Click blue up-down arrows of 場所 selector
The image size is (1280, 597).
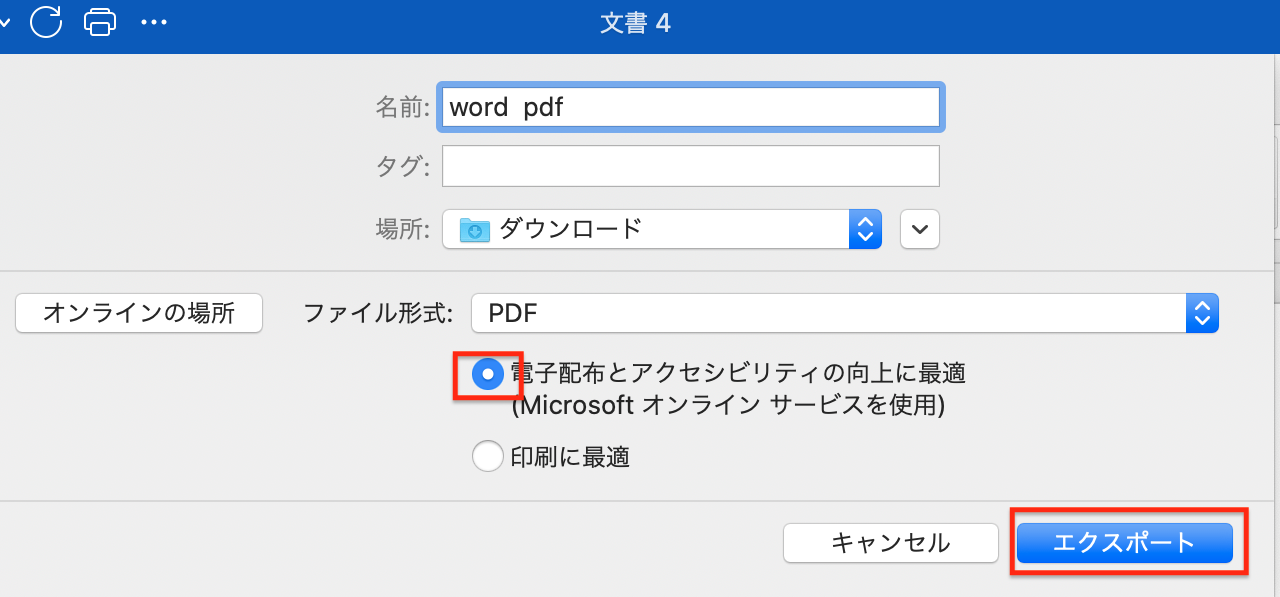click(865, 229)
